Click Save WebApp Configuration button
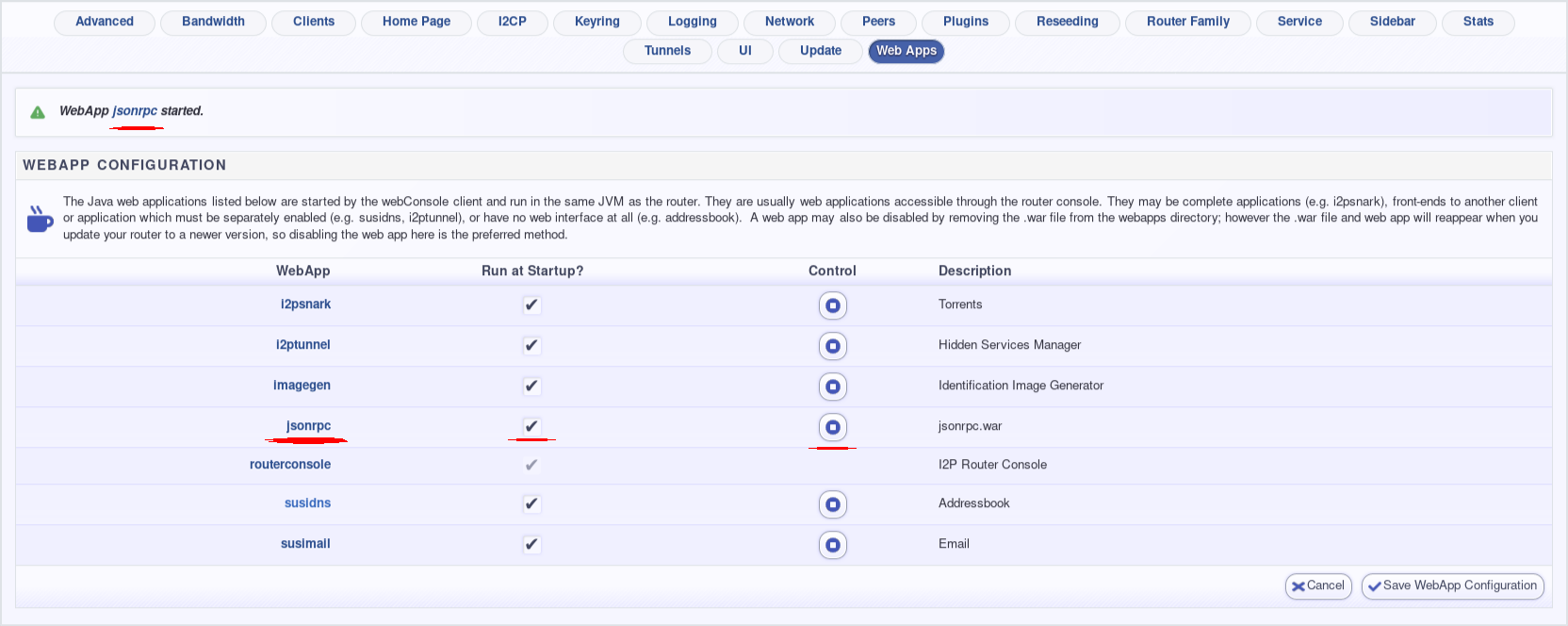The height and width of the screenshot is (626, 1568). tap(1452, 586)
